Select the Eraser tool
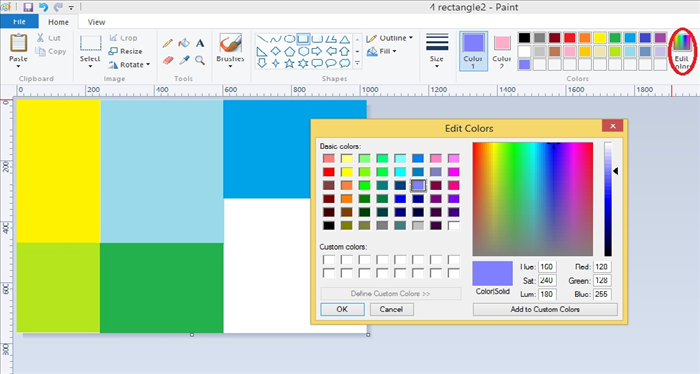 (x=168, y=60)
